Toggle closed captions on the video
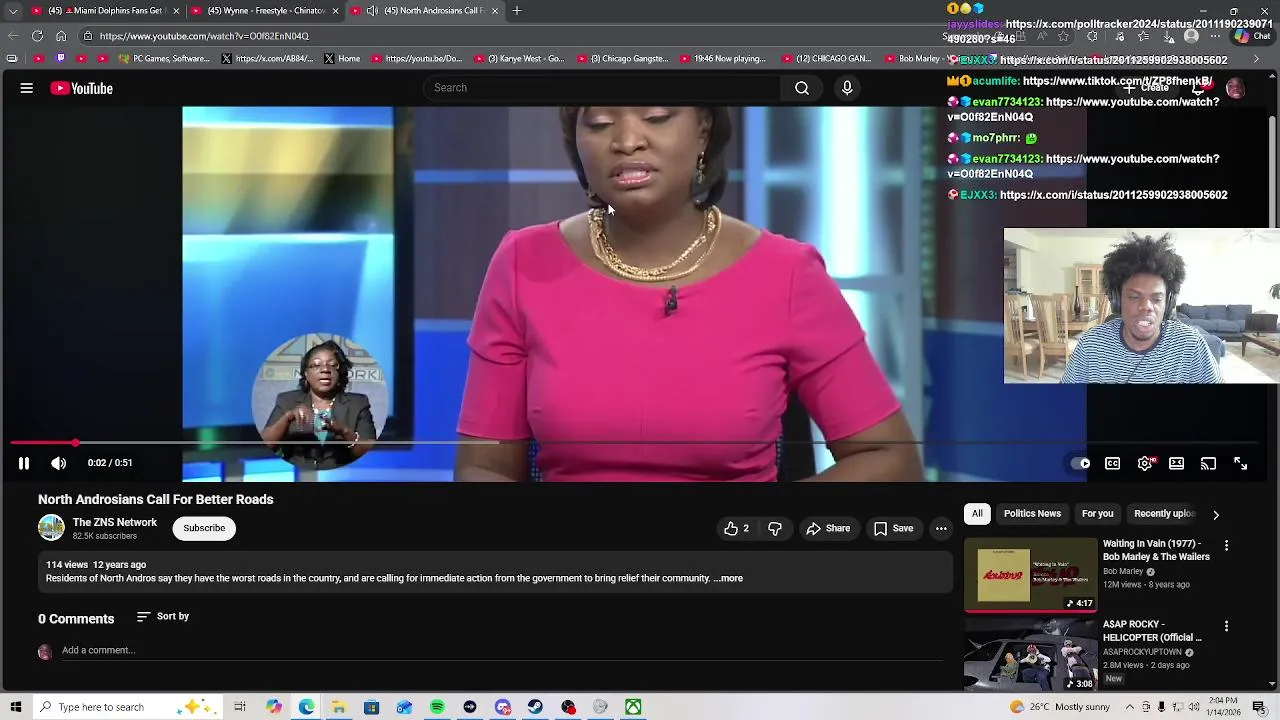The height and width of the screenshot is (720, 1280). point(1112,463)
